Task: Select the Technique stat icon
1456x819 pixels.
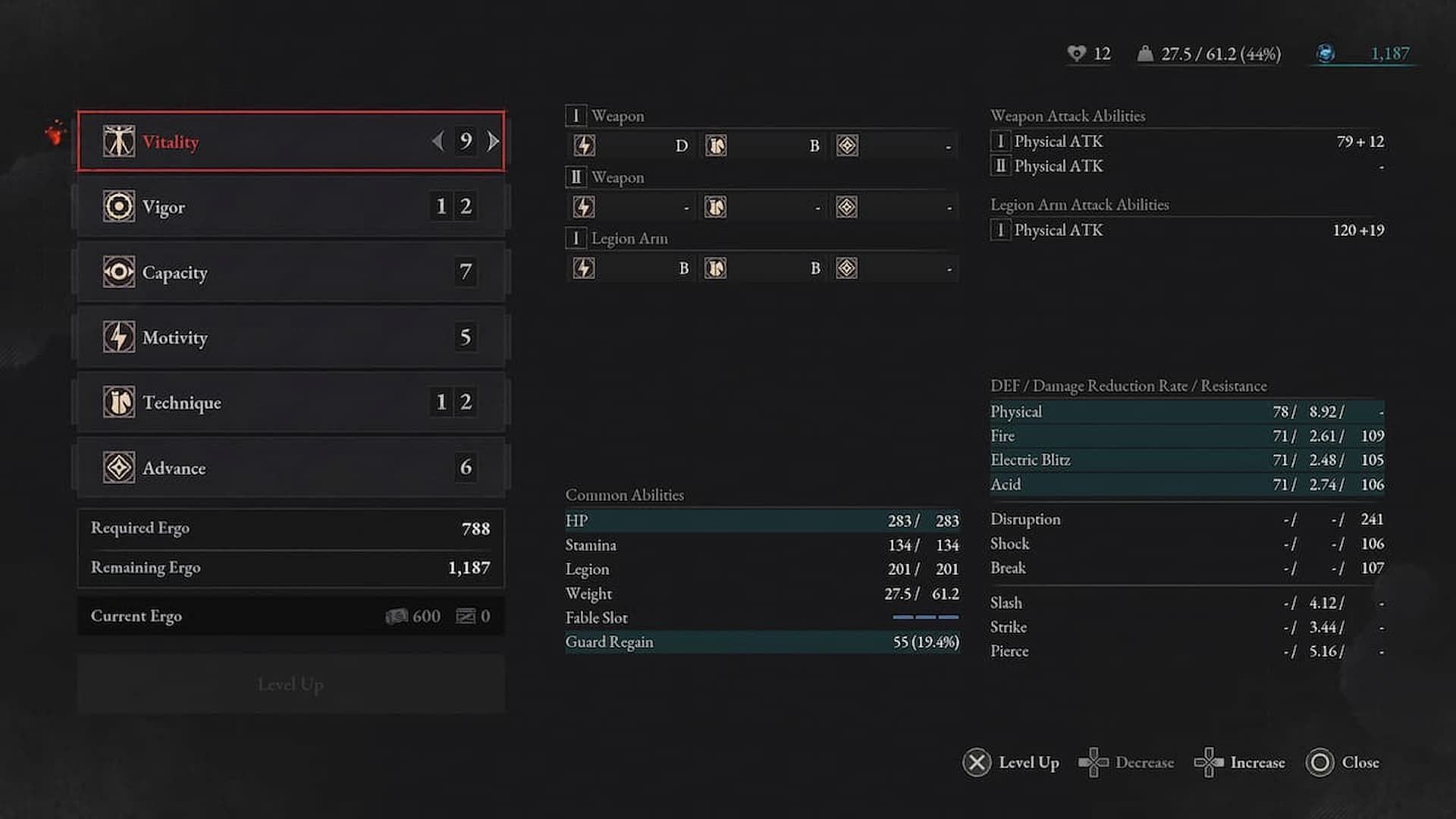Action: pos(116,402)
